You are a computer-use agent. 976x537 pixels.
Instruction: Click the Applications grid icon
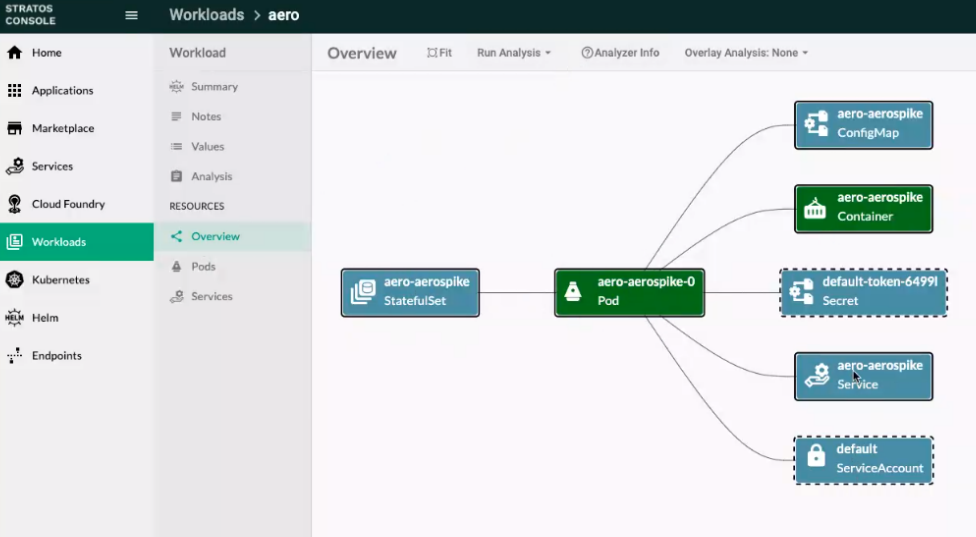click(14, 91)
